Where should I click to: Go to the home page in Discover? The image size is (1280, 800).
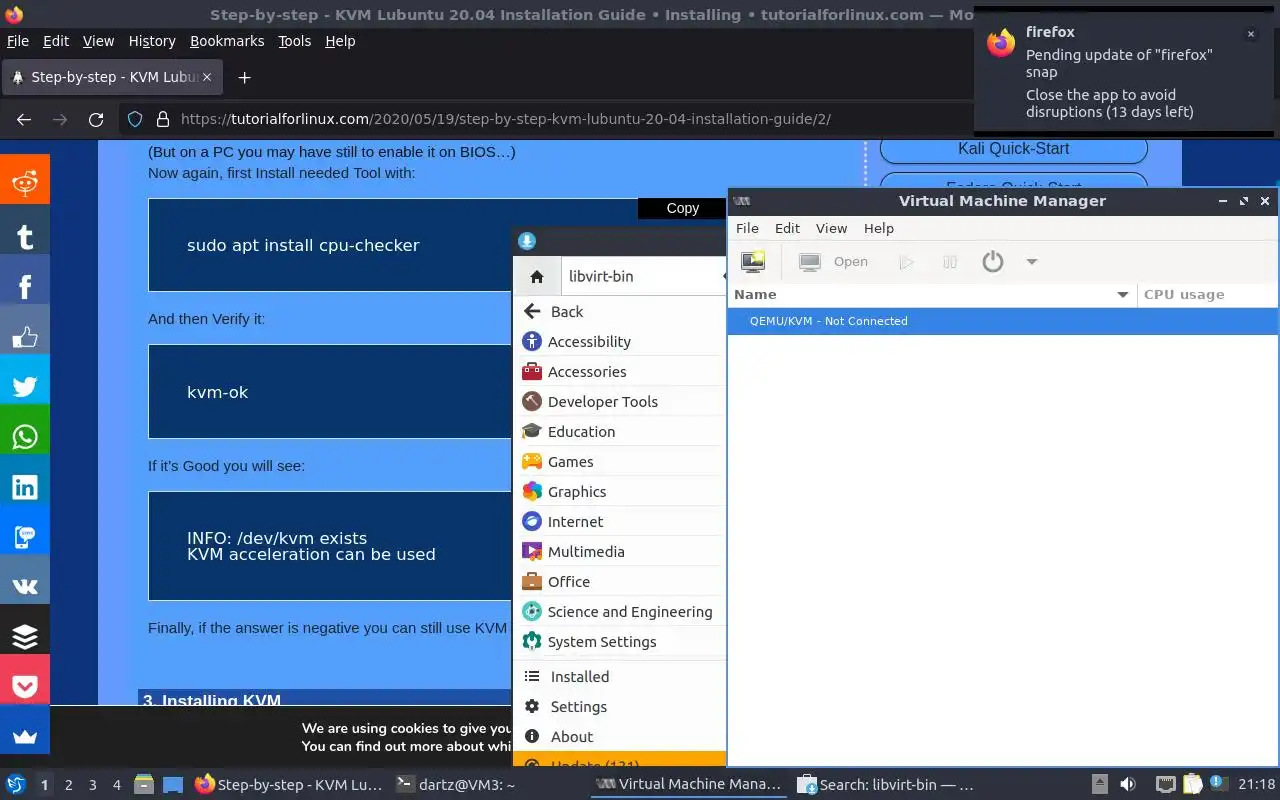pos(537,277)
